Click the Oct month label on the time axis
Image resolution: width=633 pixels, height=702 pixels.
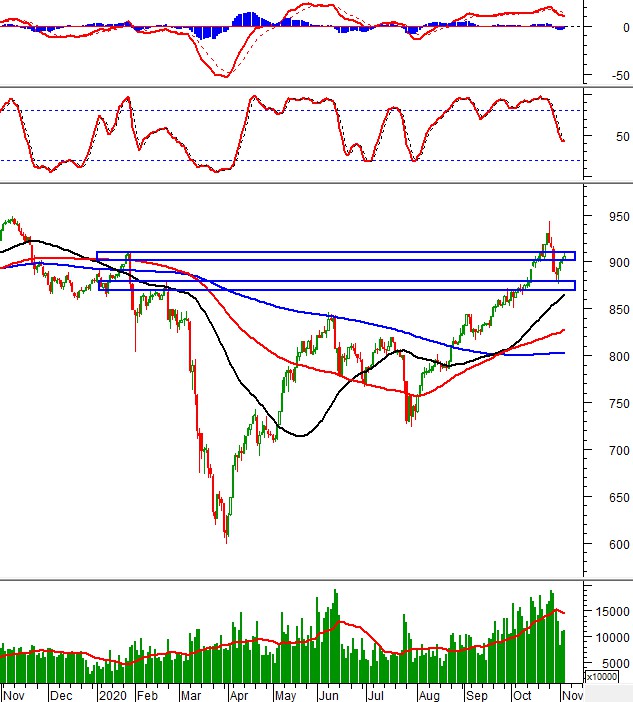click(522, 693)
